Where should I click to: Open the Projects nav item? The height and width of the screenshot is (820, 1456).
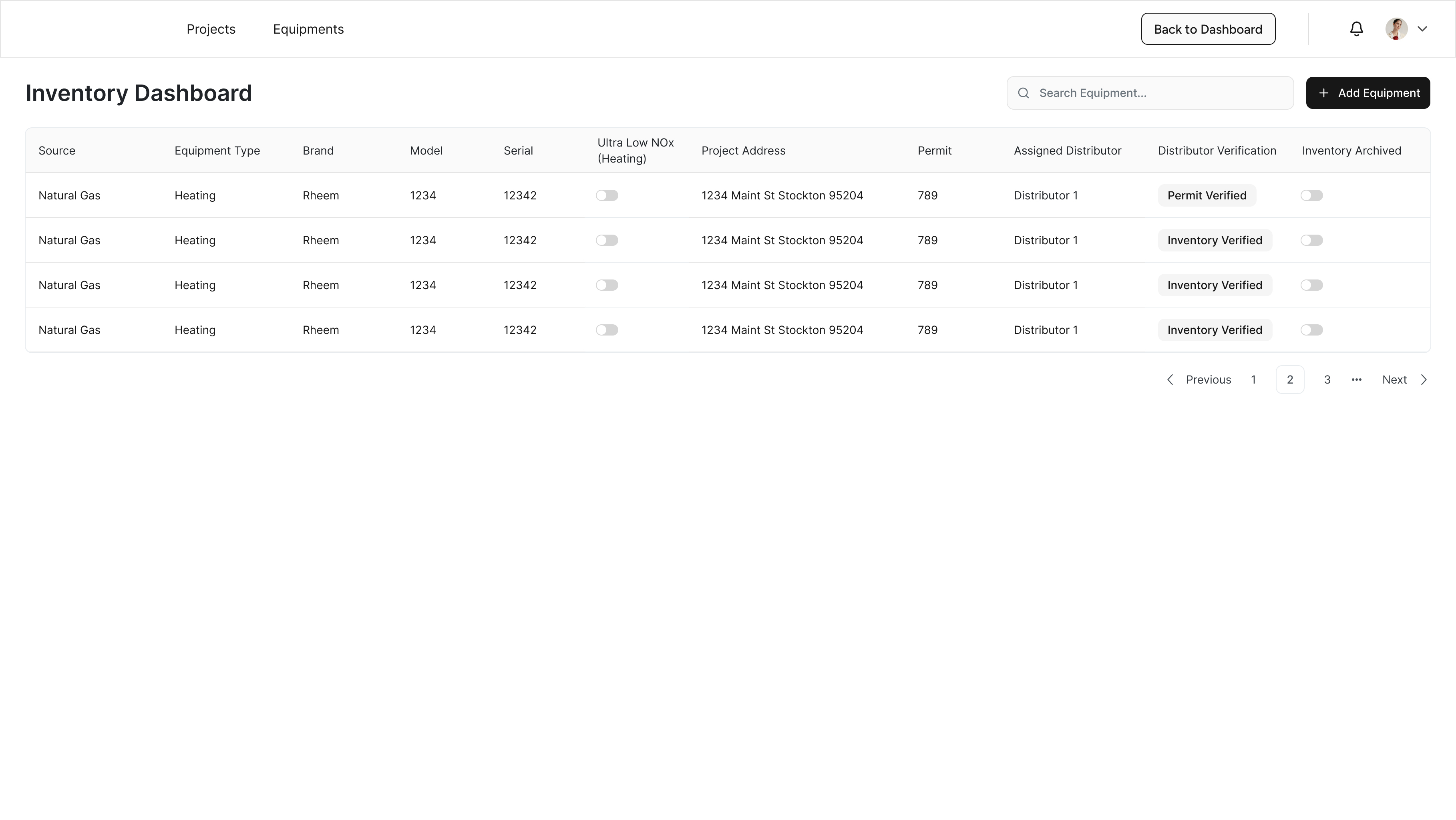pos(211,29)
